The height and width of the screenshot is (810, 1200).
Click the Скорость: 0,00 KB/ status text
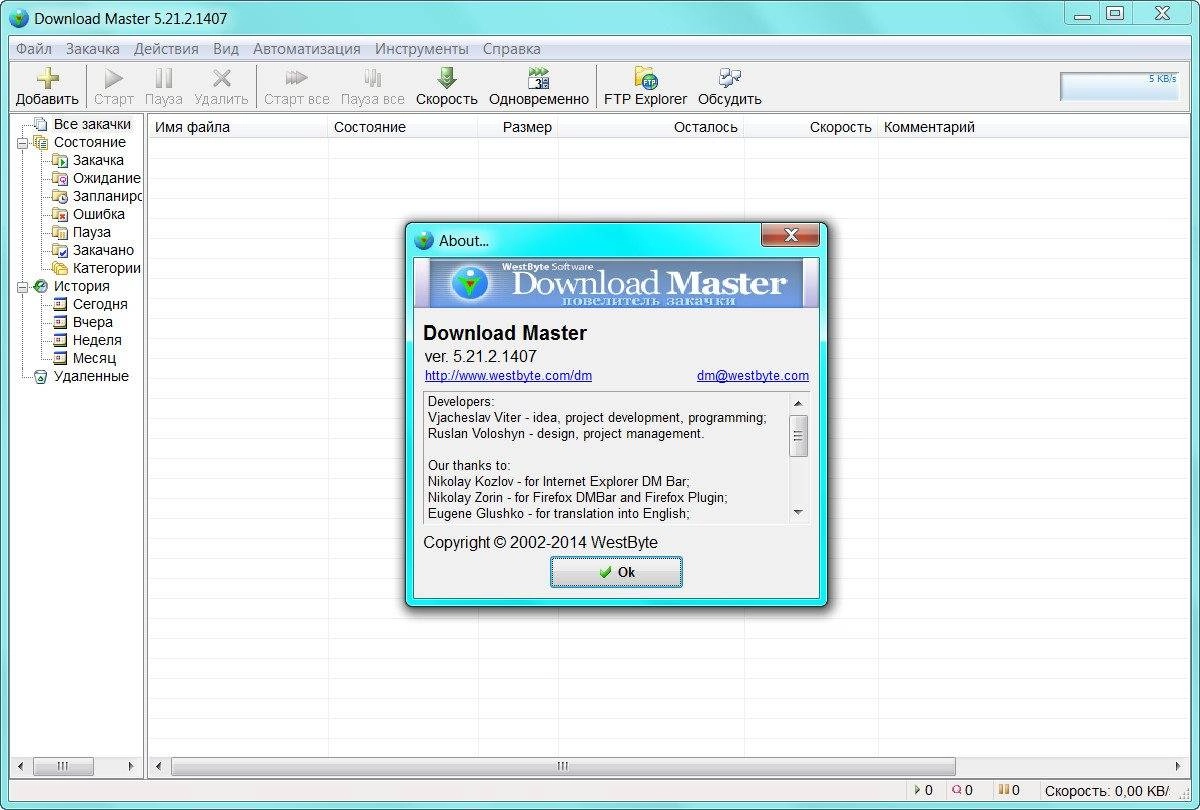tap(1106, 790)
